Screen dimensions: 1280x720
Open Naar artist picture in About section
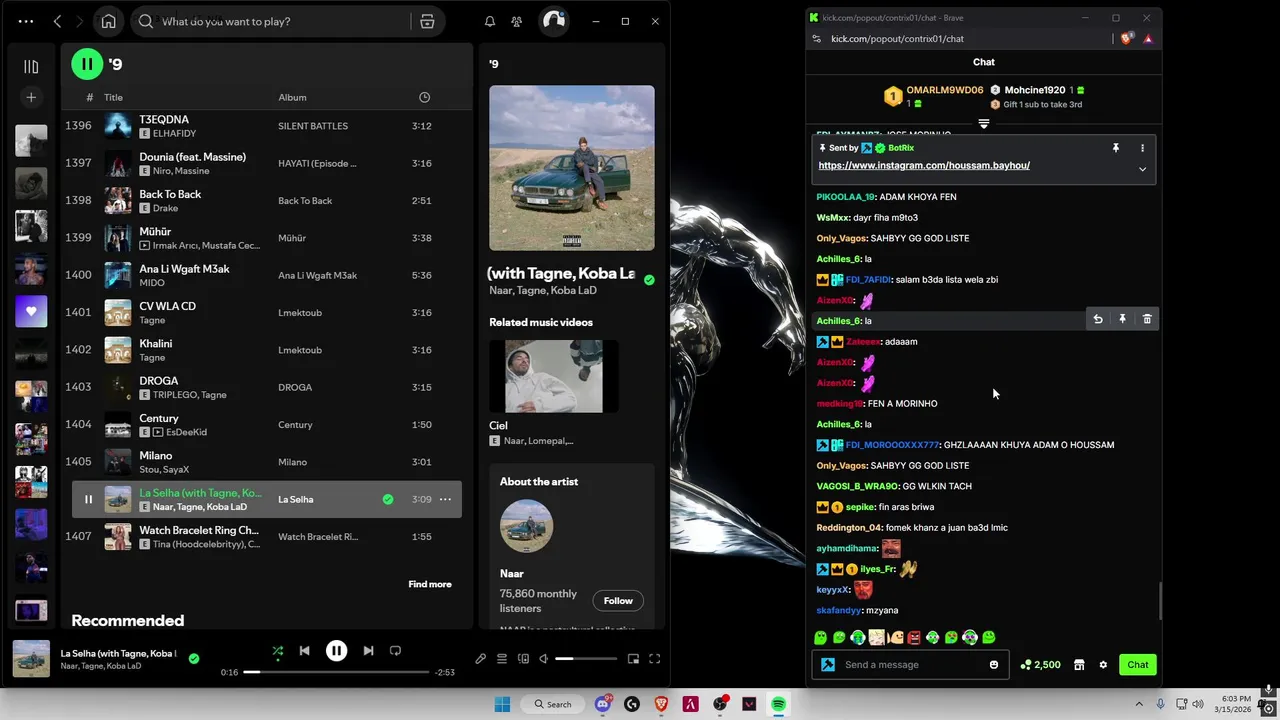[x=526, y=526]
